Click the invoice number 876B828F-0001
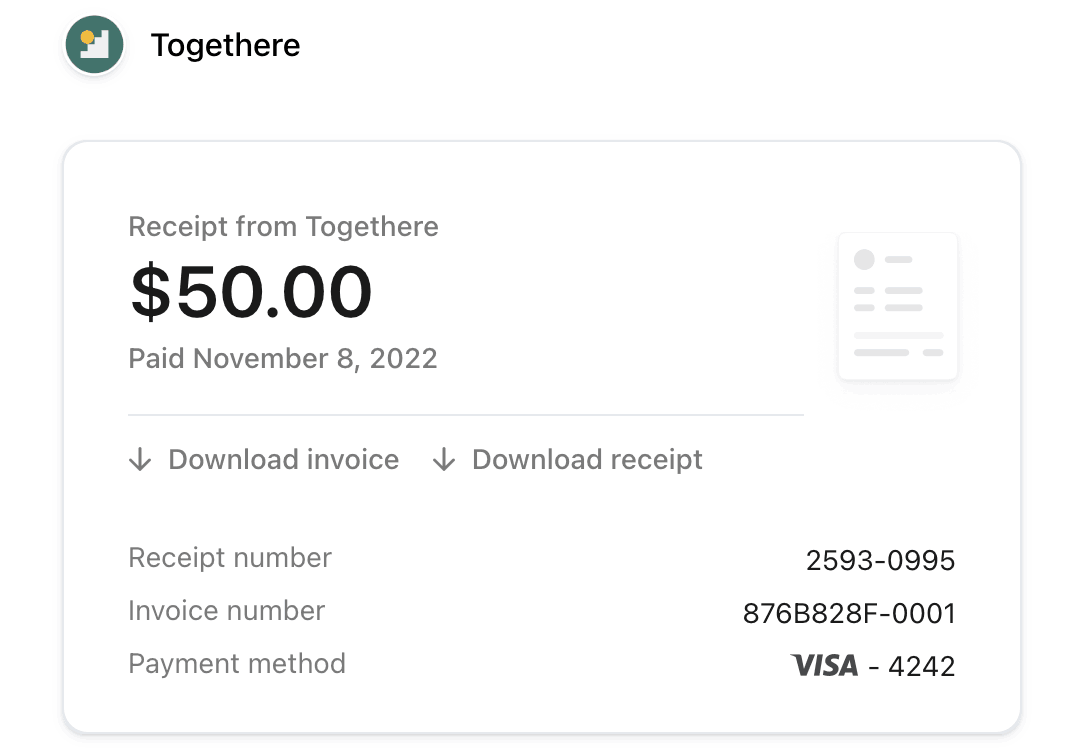 tap(849, 613)
